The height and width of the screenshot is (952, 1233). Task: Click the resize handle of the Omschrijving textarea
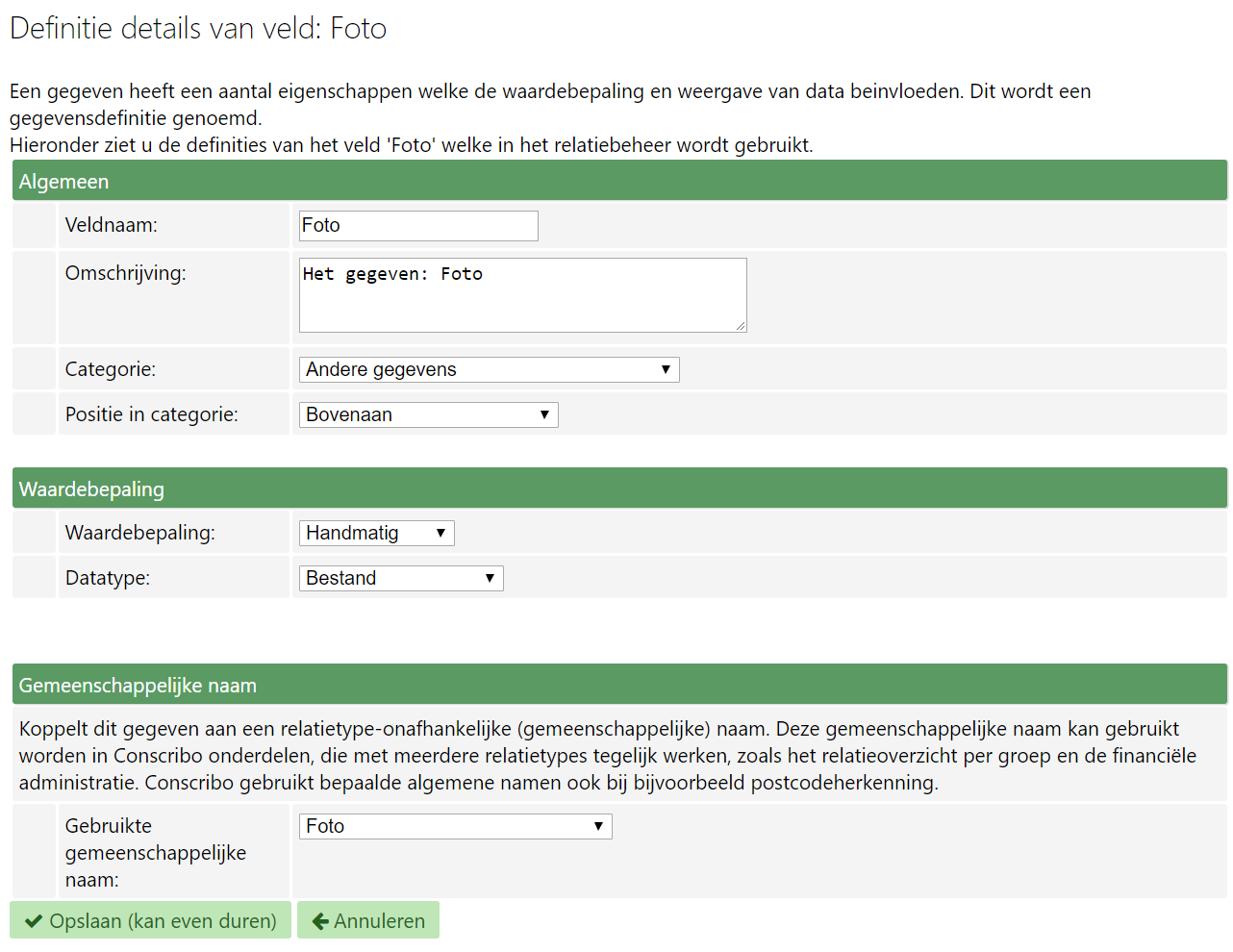click(x=741, y=326)
